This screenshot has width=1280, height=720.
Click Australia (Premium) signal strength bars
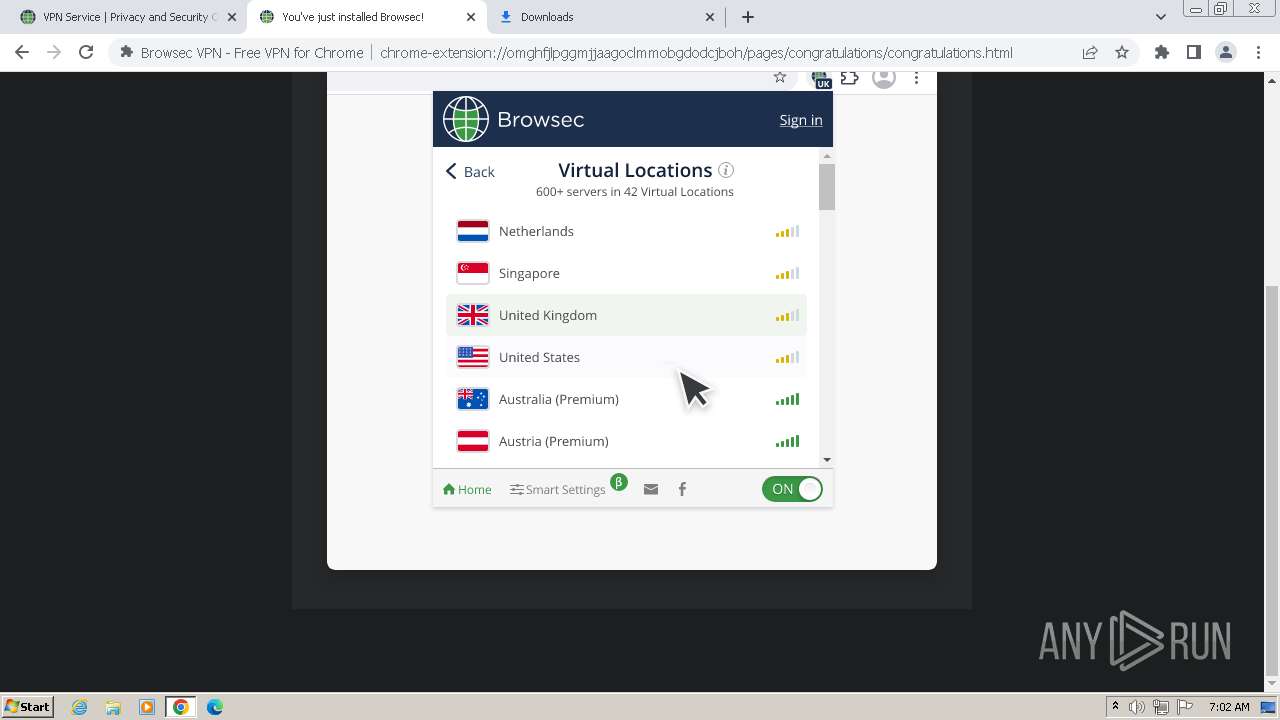tap(787, 400)
